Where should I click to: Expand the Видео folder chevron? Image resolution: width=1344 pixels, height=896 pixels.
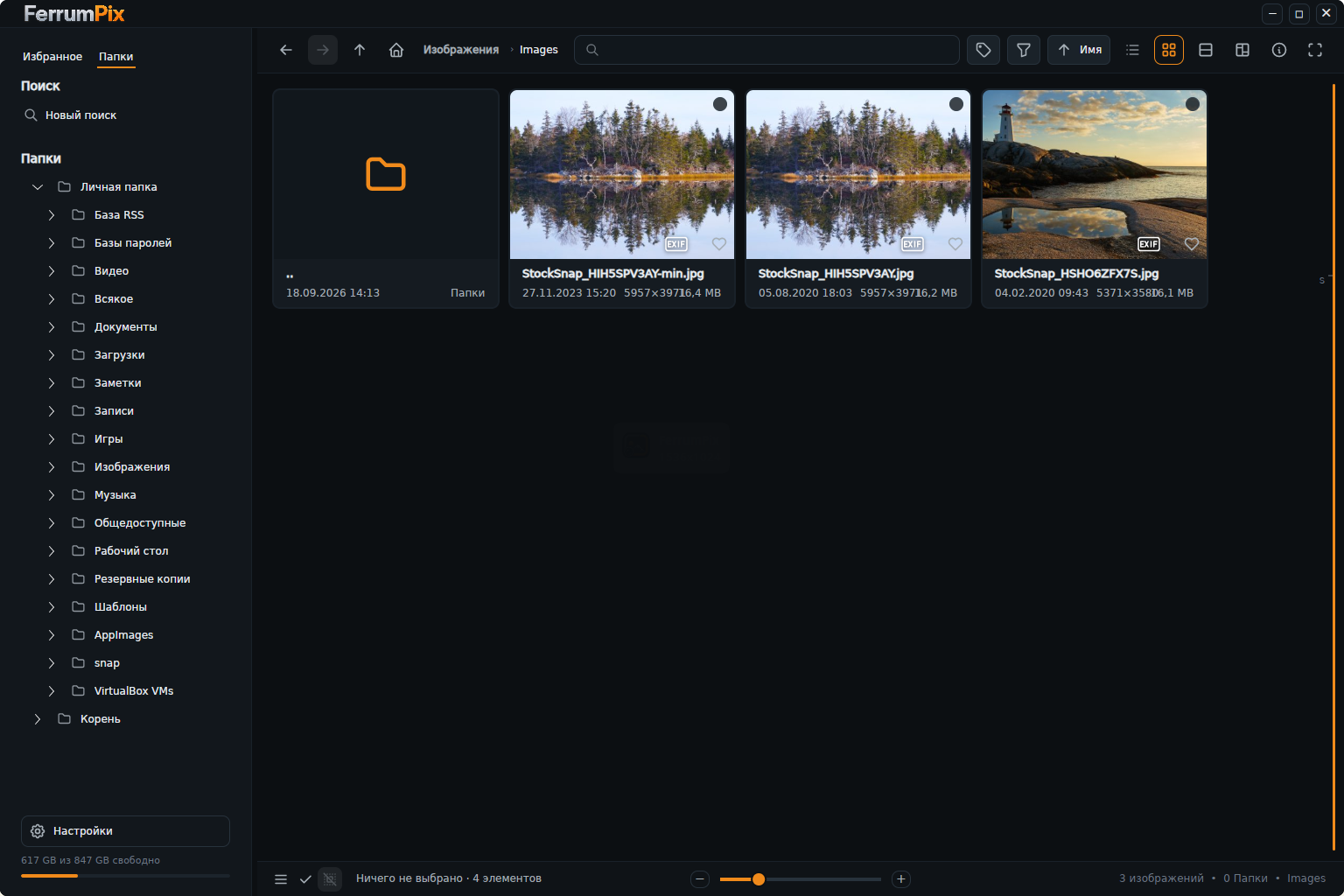pos(52,271)
